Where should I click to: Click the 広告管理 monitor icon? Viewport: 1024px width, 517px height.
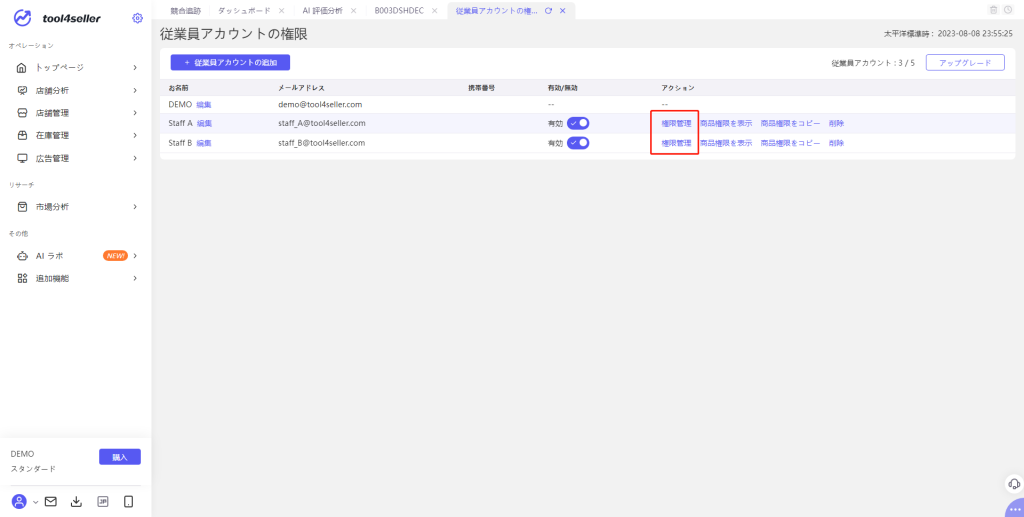click(x=22, y=158)
